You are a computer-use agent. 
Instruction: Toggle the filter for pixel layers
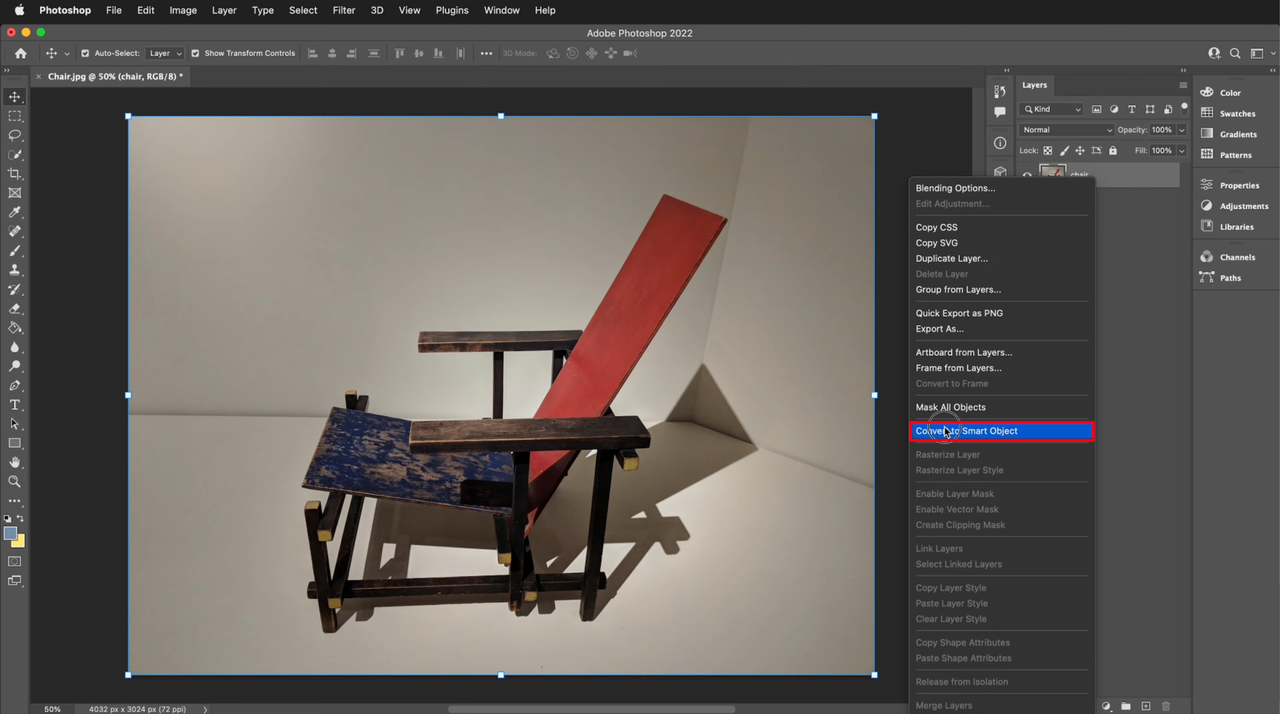[1097, 109]
